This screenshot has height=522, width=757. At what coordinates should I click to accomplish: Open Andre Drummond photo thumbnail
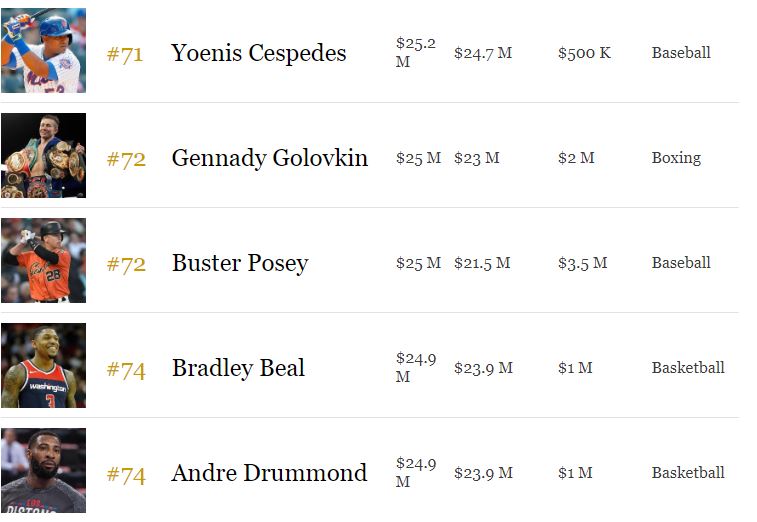click(43, 471)
